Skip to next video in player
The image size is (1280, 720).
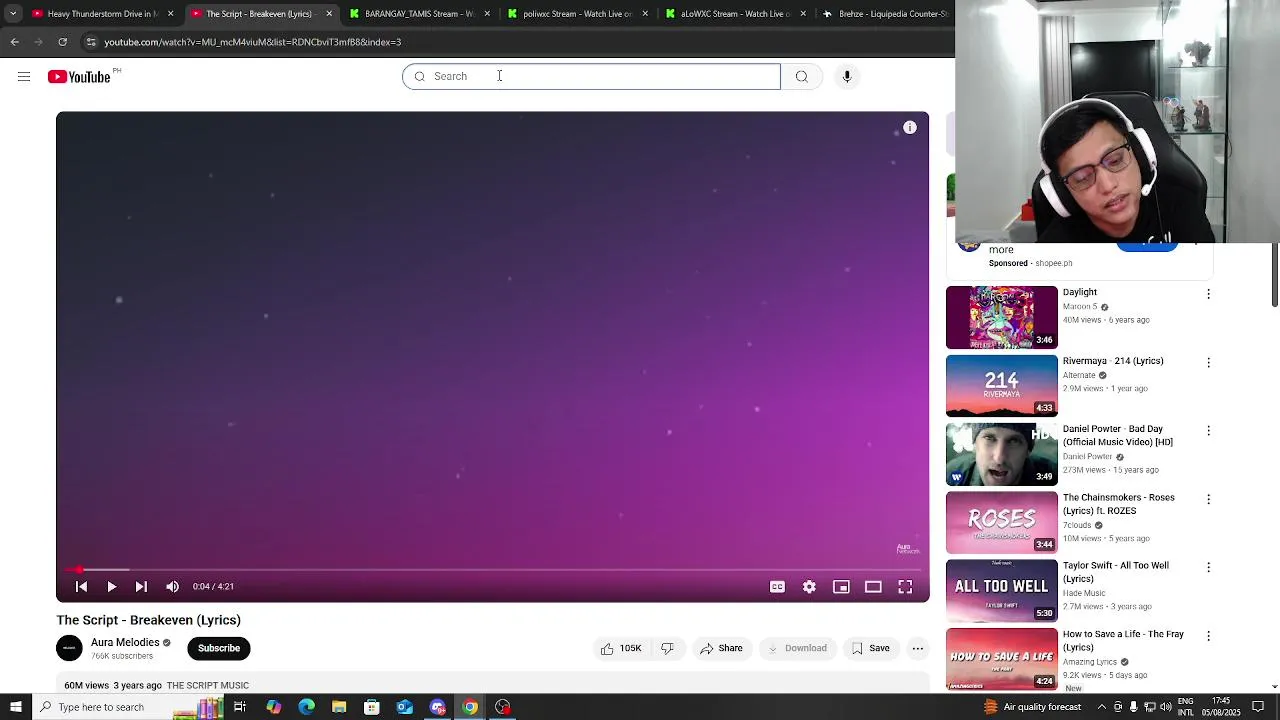141,587
